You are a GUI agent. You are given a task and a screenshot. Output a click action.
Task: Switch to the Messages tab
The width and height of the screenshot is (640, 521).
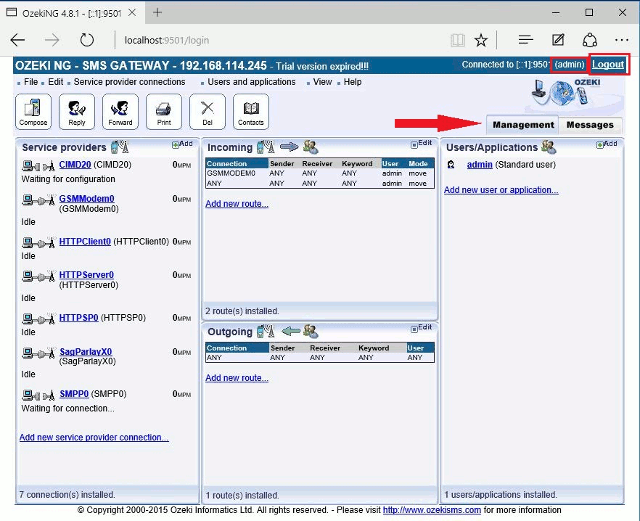(589, 125)
